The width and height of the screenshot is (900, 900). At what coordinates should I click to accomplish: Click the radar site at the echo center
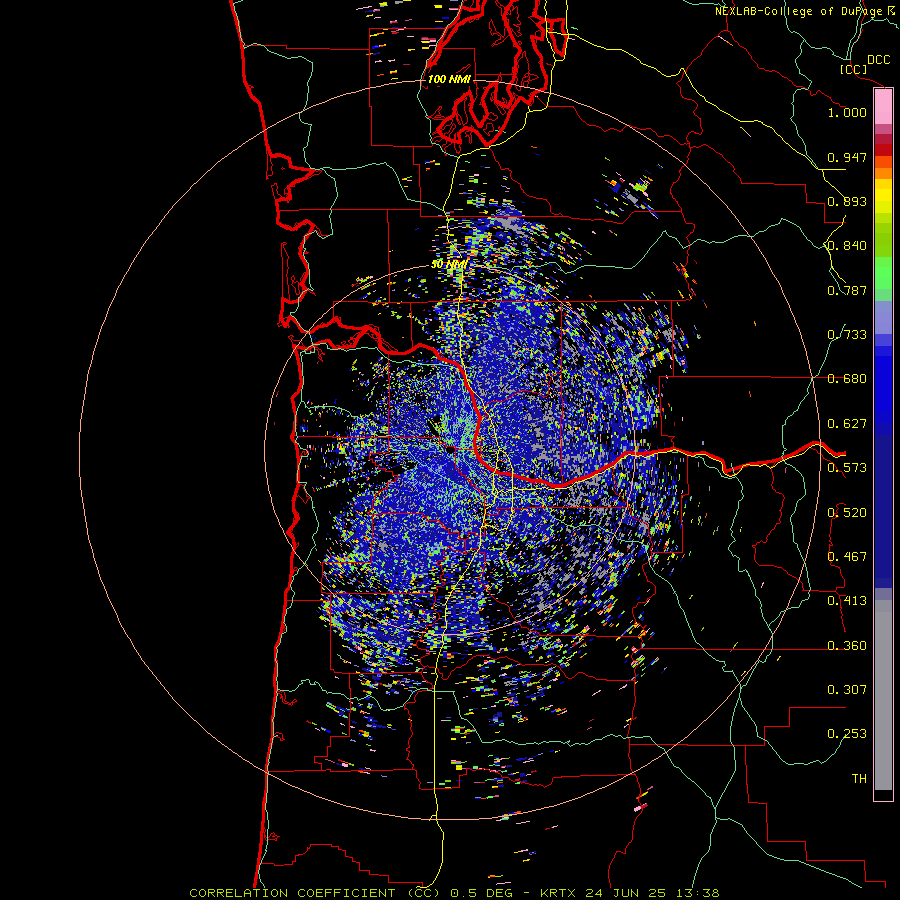[451, 449]
